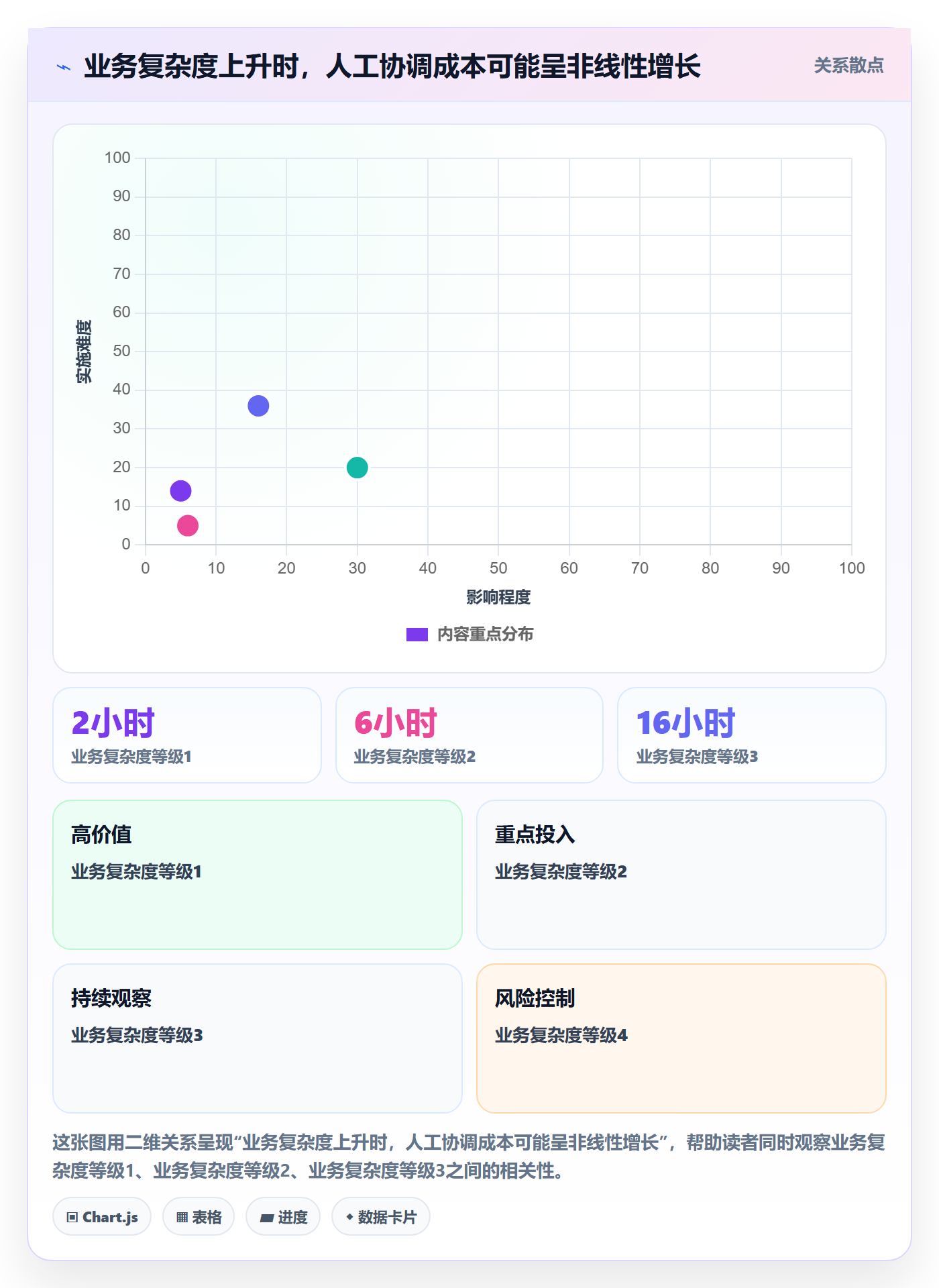Open the 重点投入 quadrant card
The height and width of the screenshot is (1288, 939).
coord(681,875)
